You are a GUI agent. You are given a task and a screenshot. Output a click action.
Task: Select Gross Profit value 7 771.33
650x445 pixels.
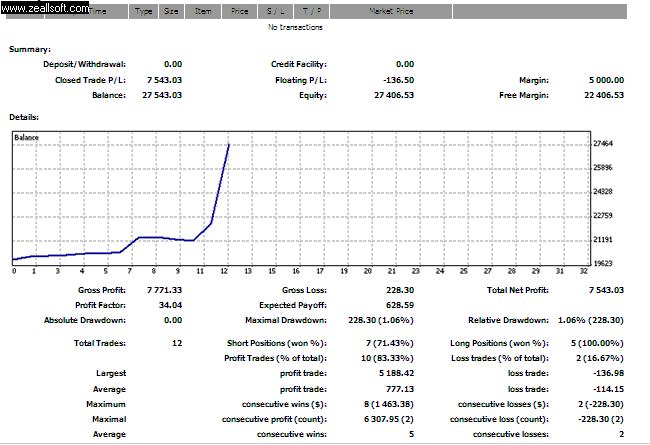(164, 290)
